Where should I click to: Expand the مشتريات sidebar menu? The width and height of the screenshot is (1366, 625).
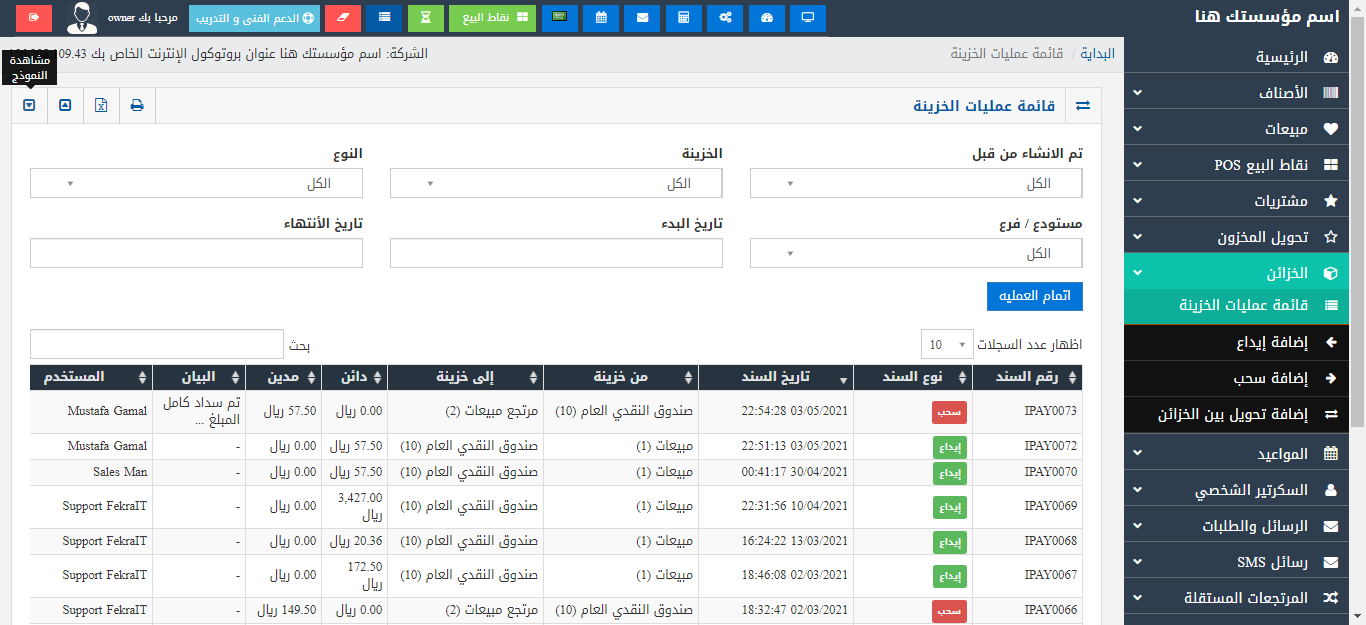(1244, 201)
